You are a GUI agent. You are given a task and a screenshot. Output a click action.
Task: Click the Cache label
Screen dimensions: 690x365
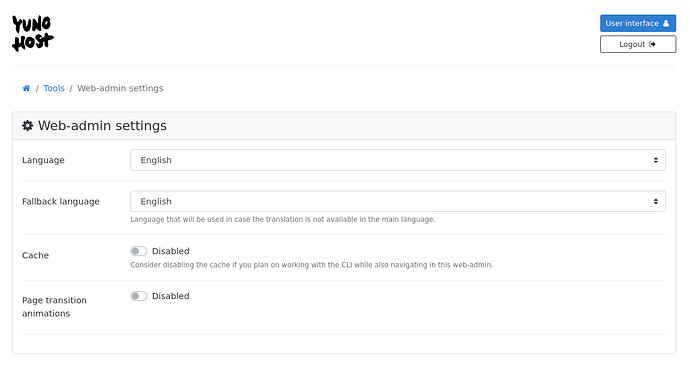[35, 255]
